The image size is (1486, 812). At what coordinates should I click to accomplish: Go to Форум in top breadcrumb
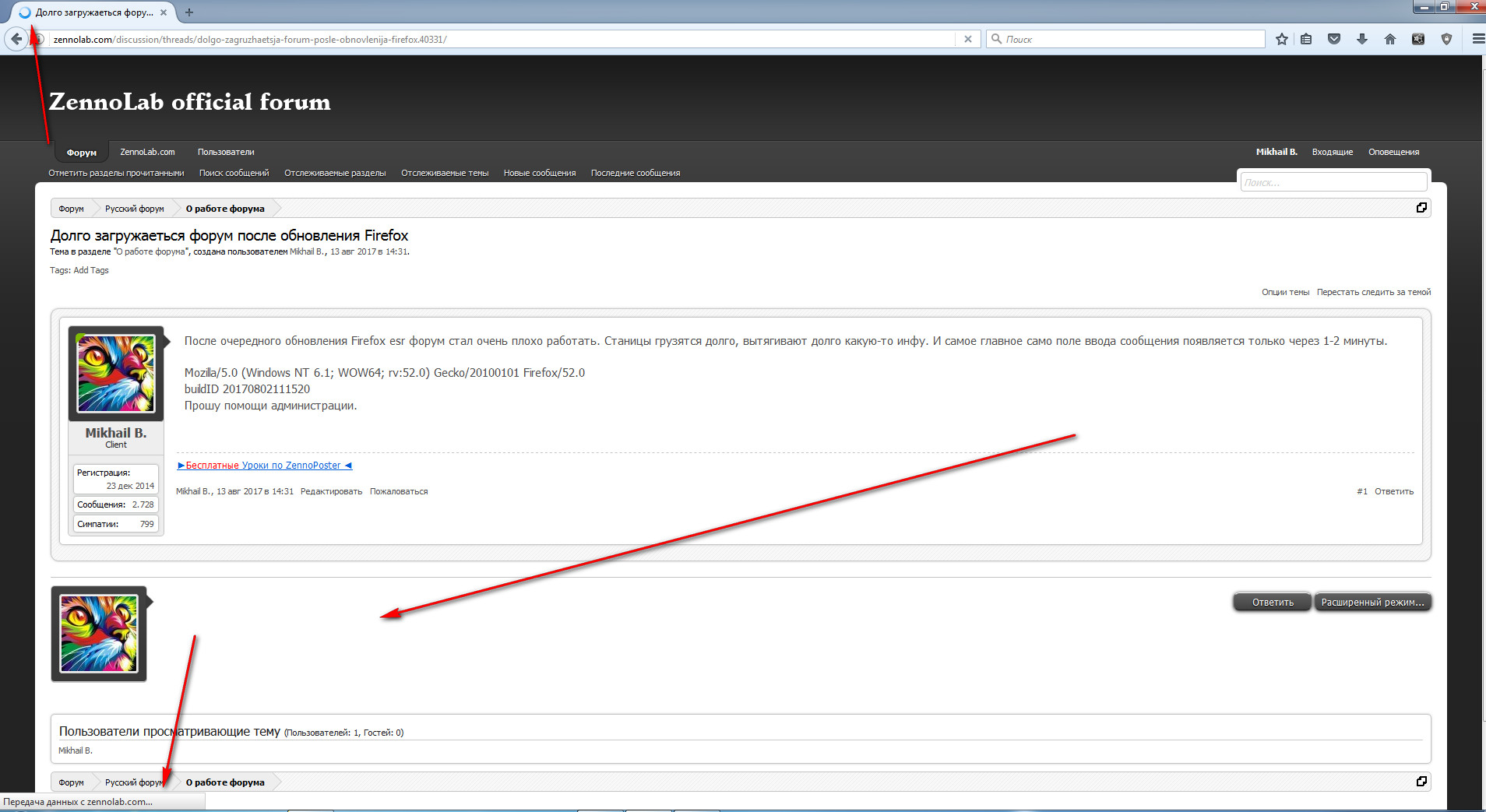pyautogui.click(x=71, y=209)
